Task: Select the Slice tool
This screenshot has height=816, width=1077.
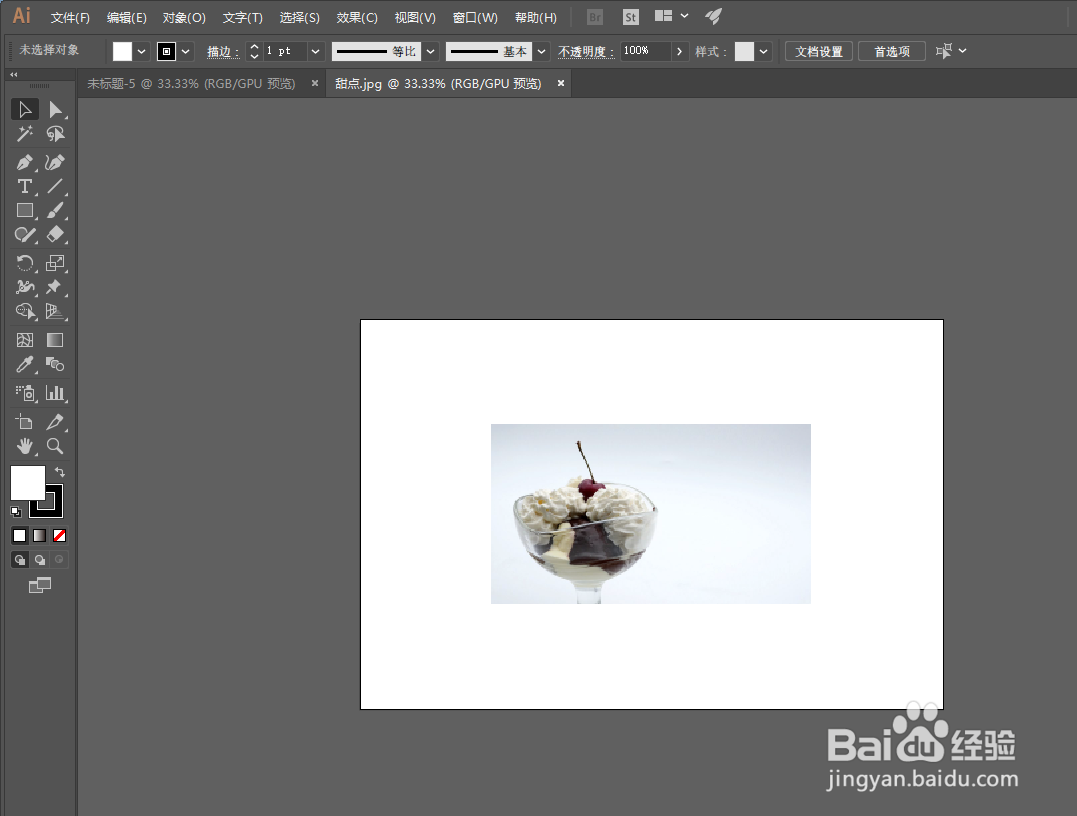Action: tap(55, 422)
